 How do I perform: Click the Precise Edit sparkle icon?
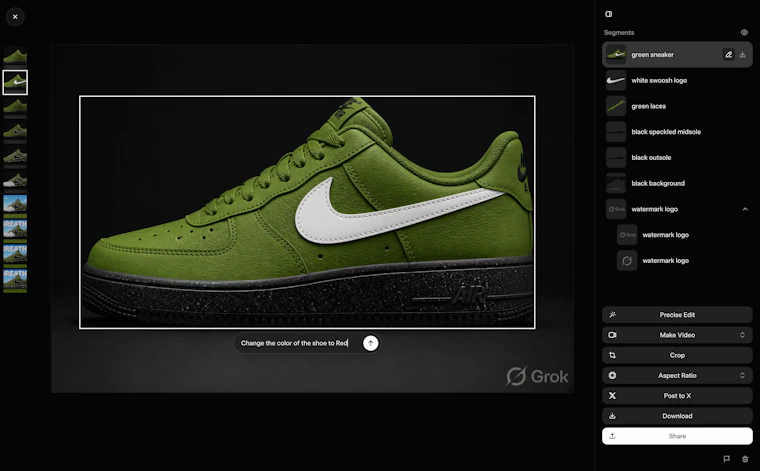click(613, 315)
